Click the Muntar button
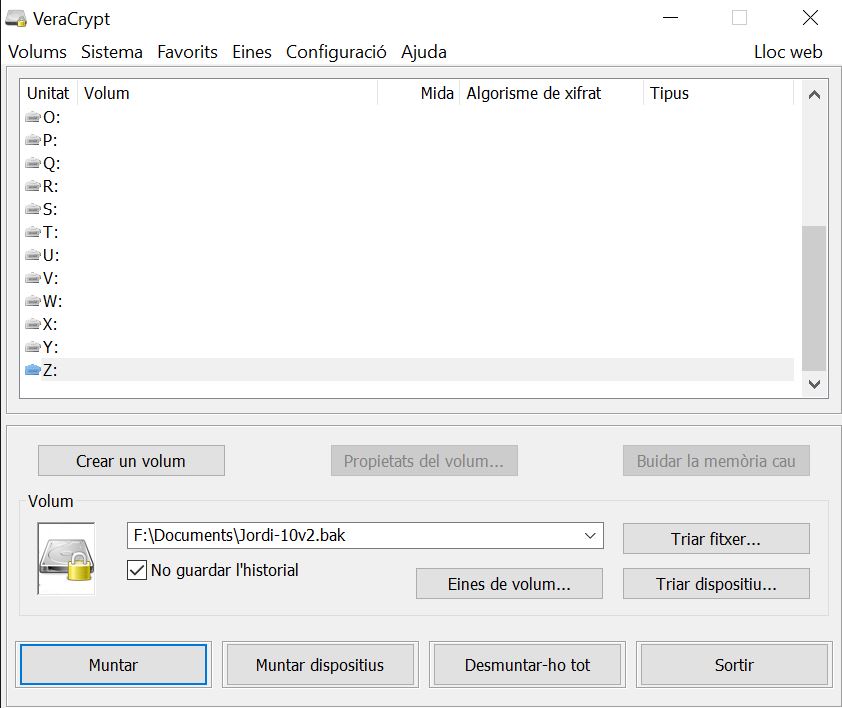This screenshot has width=842, height=708. pos(113,664)
